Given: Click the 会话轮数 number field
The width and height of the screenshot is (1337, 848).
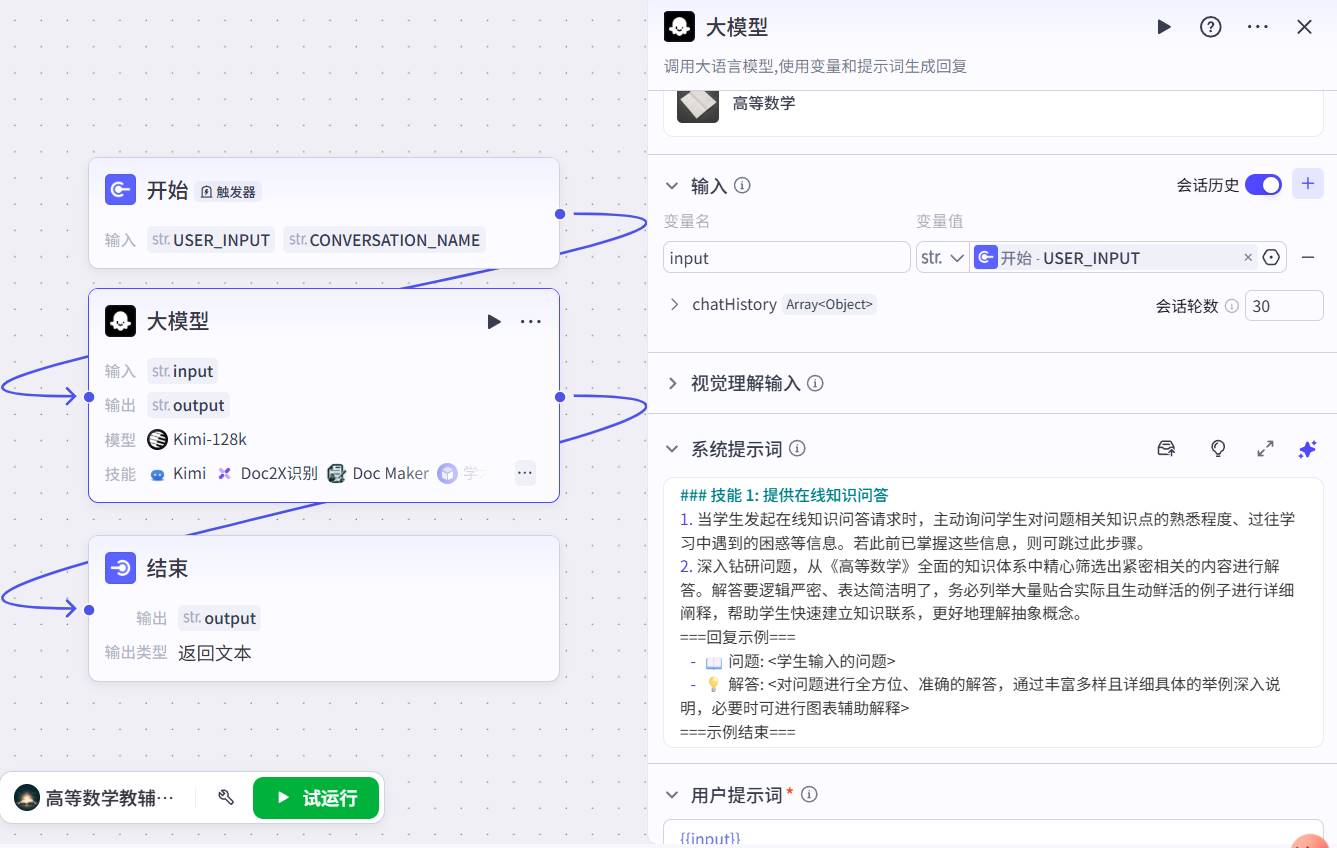Looking at the screenshot, I should 1283,306.
